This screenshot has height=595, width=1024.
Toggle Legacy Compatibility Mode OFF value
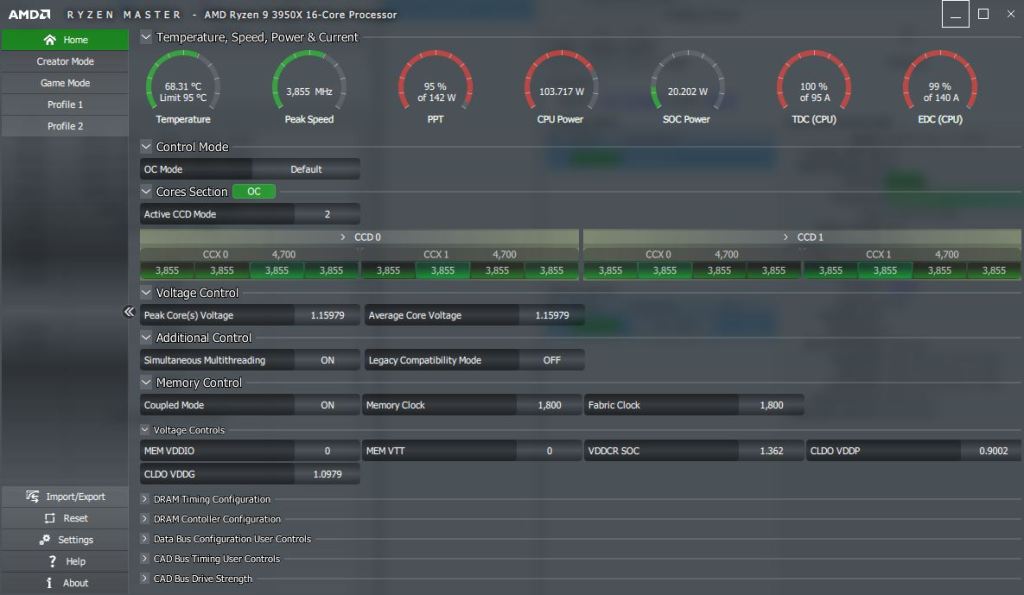click(551, 360)
